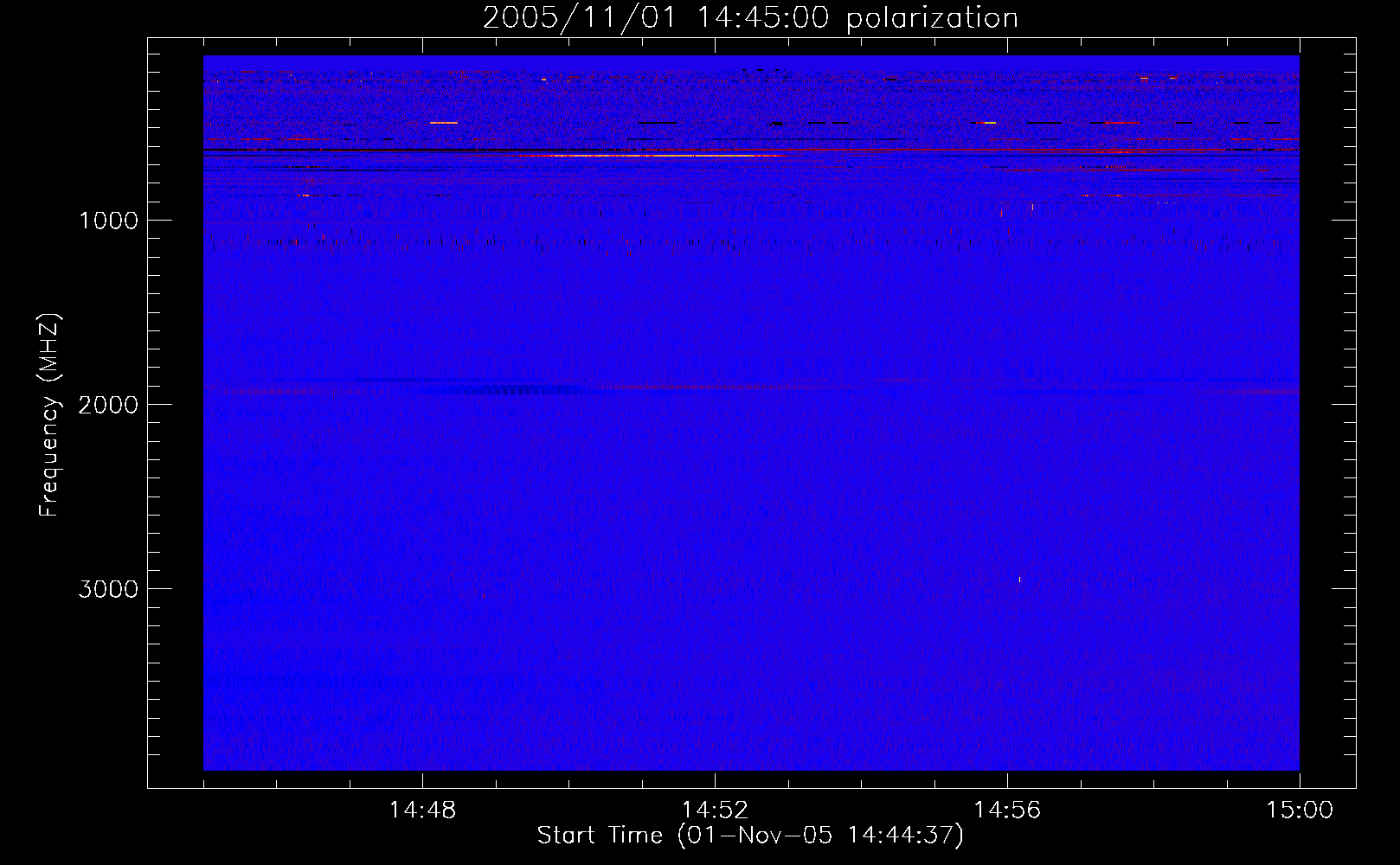This screenshot has height=865, width=1400.
Task: Click the 14:56 time tick label
Action: pos(1007,811)
